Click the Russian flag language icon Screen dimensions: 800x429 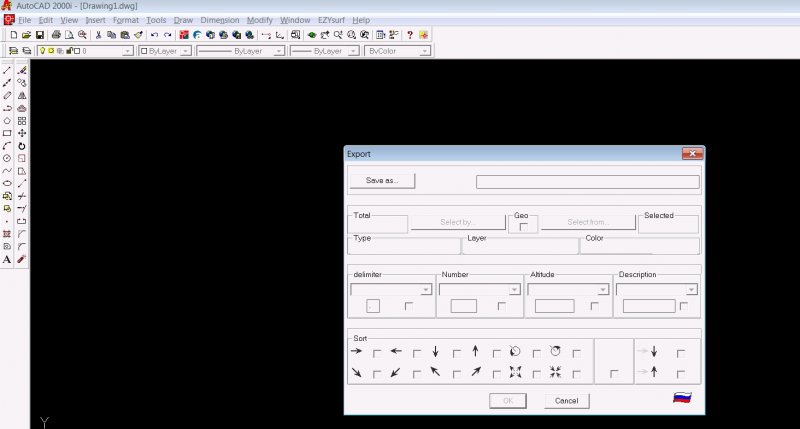pos(683,398)
